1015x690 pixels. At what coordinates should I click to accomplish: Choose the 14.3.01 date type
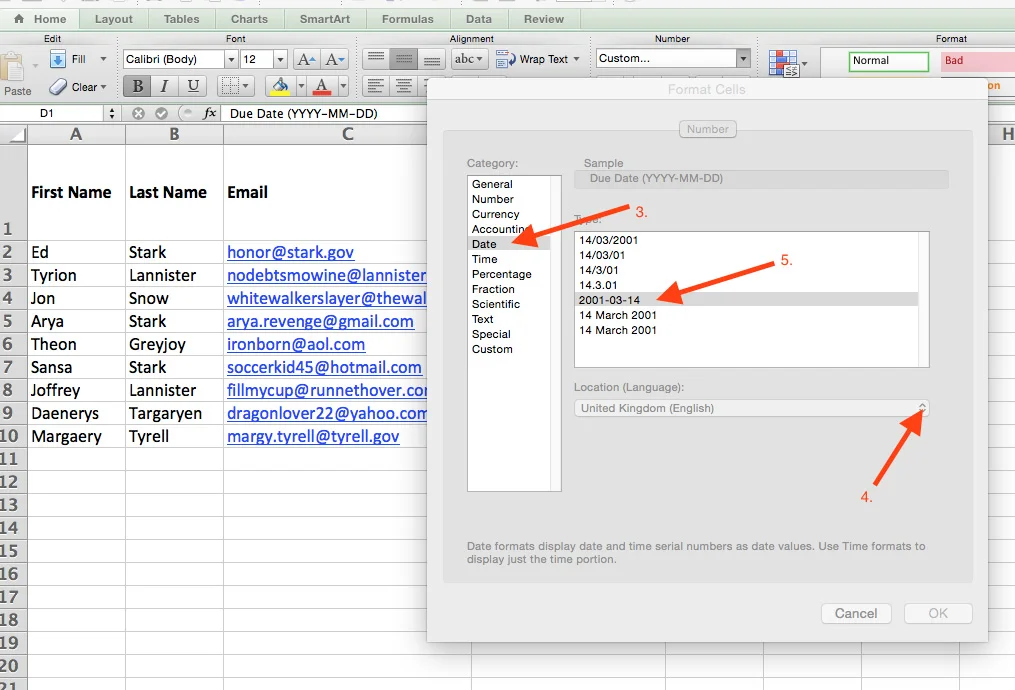(x=746, y=285)
